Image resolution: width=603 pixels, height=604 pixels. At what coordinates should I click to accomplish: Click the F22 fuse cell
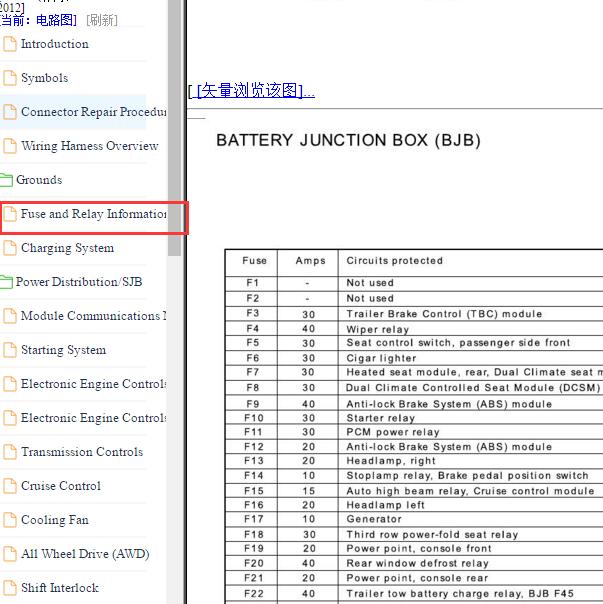coord(254,594)
